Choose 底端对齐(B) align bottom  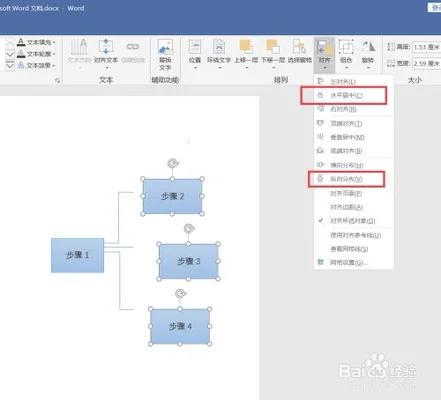click(354, 151)
